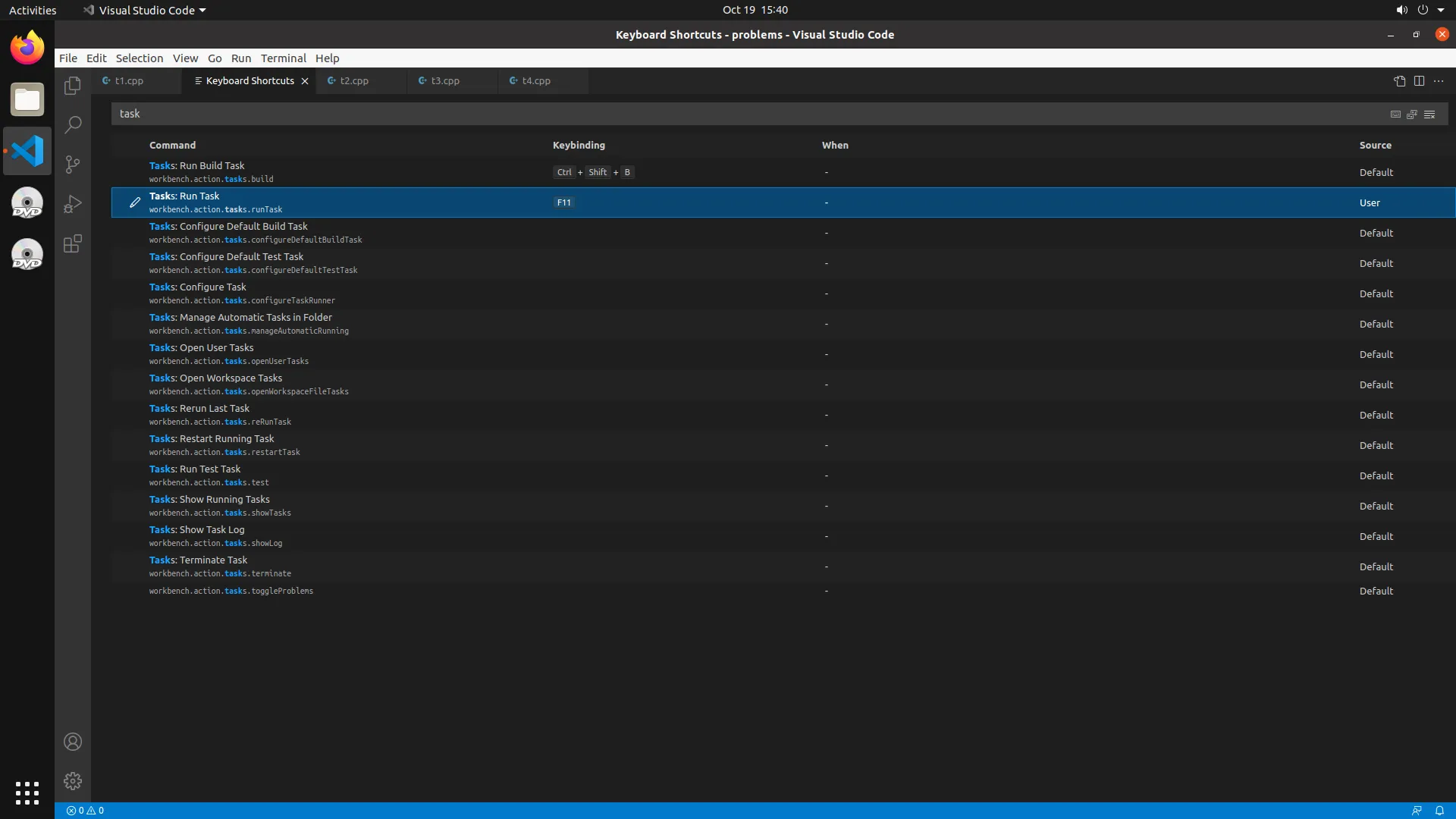Select the Tasks: Run Test Task row

[x=783, y=475]
